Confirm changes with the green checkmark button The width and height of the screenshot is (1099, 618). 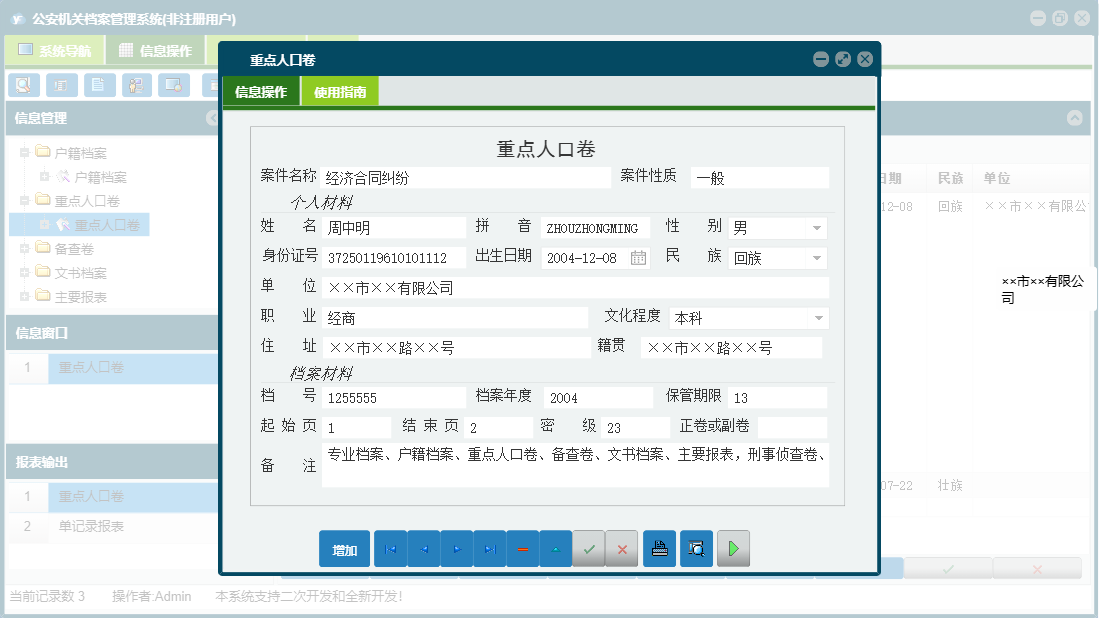pyautogui.click(x=589, y=548)
